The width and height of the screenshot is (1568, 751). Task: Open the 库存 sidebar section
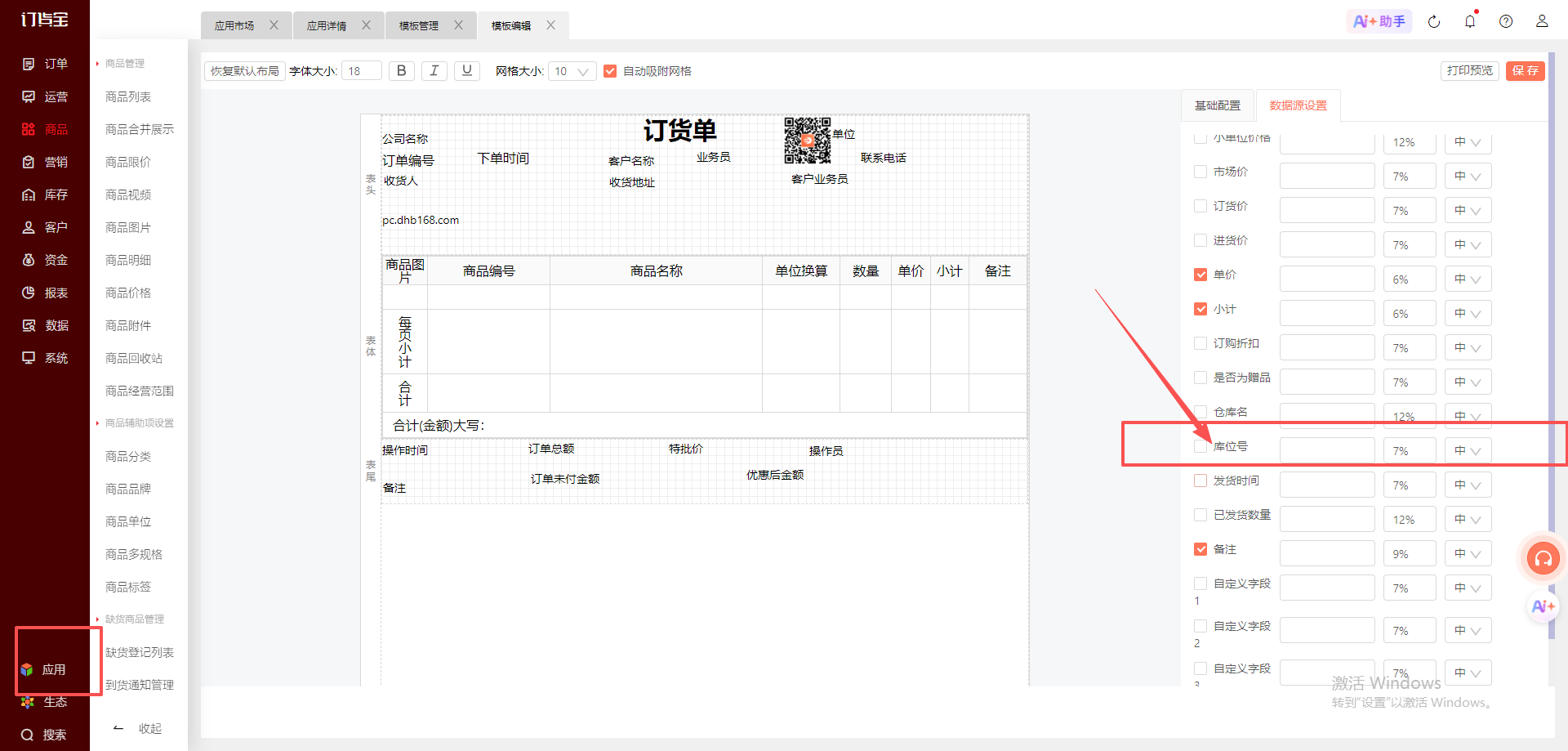pos(45,194)
